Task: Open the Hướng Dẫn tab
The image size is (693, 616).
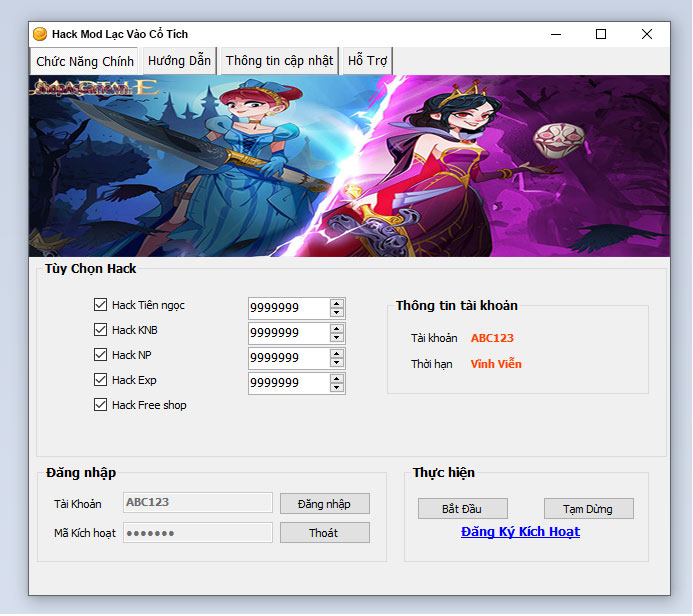Action: click(179, 61)
